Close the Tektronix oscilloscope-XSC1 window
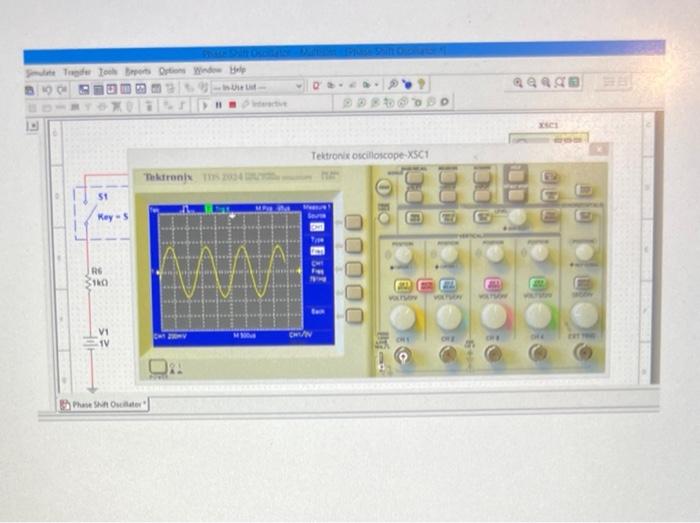Image resolution: width=700 pixels, height=523 pixels. (599, 149)
